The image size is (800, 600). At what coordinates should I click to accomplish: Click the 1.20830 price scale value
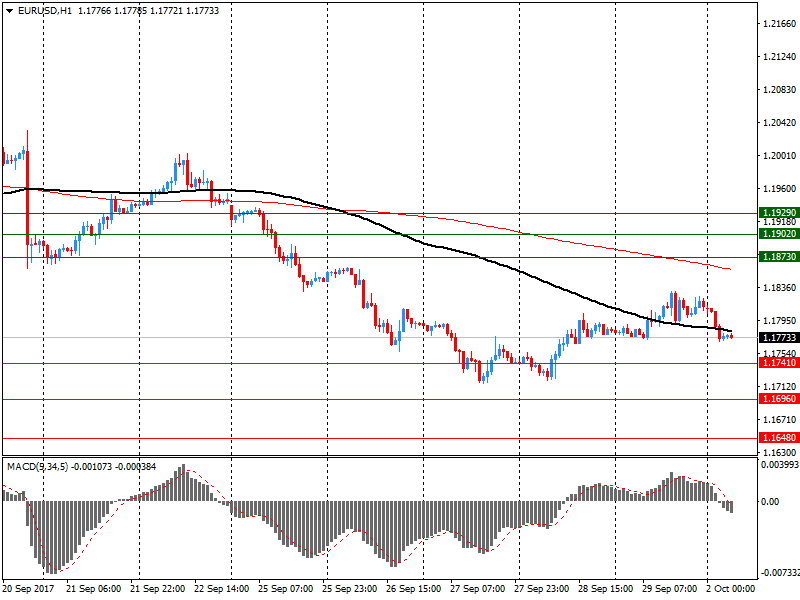(x=780, y=90)
